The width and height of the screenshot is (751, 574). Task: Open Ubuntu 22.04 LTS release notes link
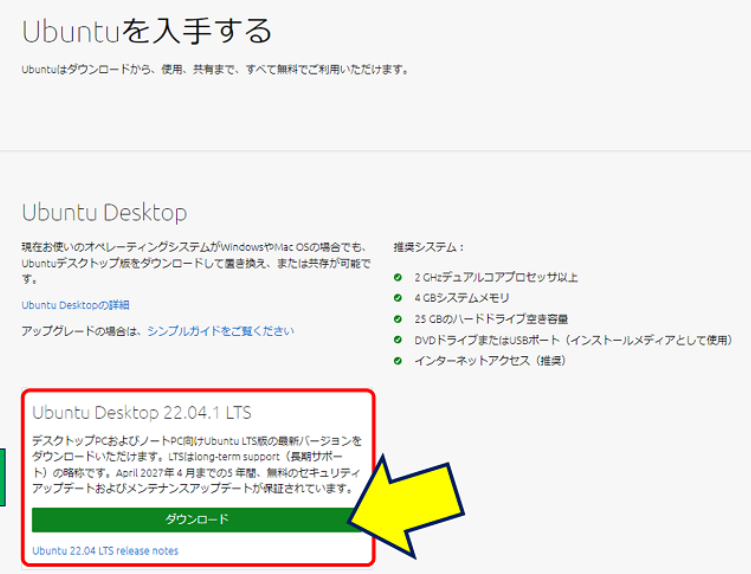pyautogui.click(x=105, y=551)
